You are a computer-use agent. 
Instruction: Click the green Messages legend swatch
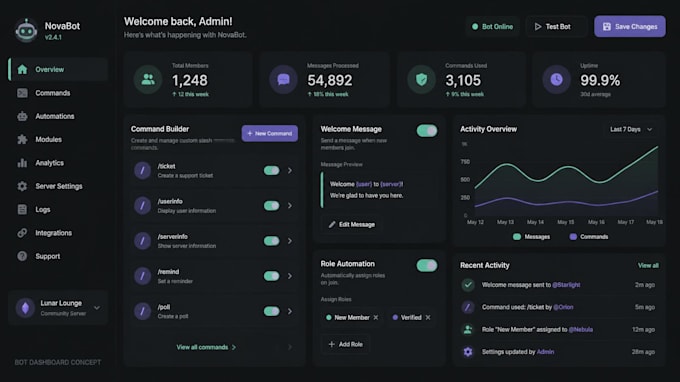click(517, 237)
